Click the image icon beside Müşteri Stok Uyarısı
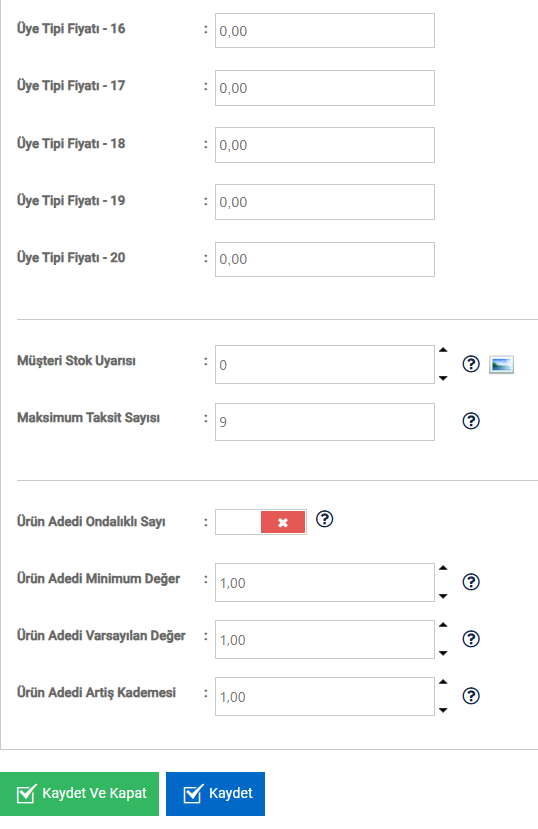The width and height of the screenshot is (538, 829). coord(502,364)
